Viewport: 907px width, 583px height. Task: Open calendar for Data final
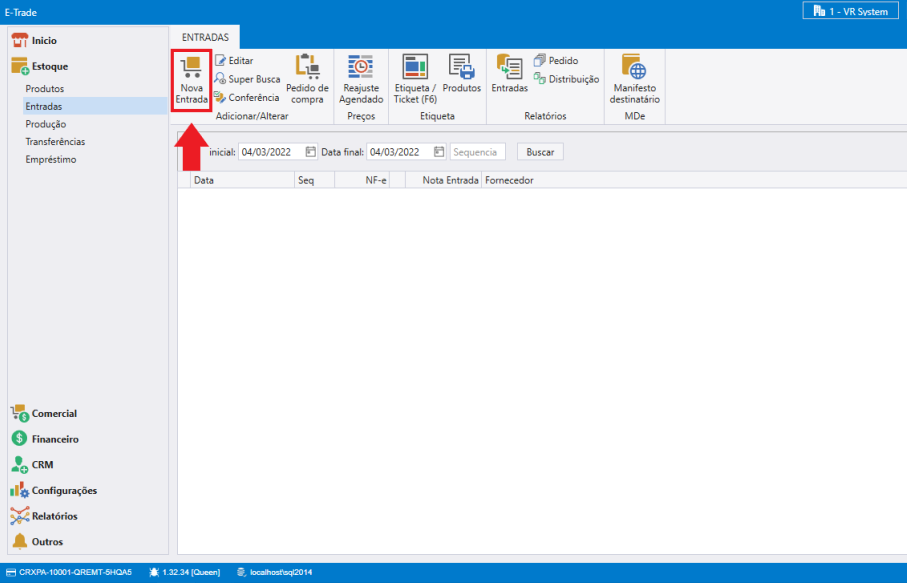439,152
